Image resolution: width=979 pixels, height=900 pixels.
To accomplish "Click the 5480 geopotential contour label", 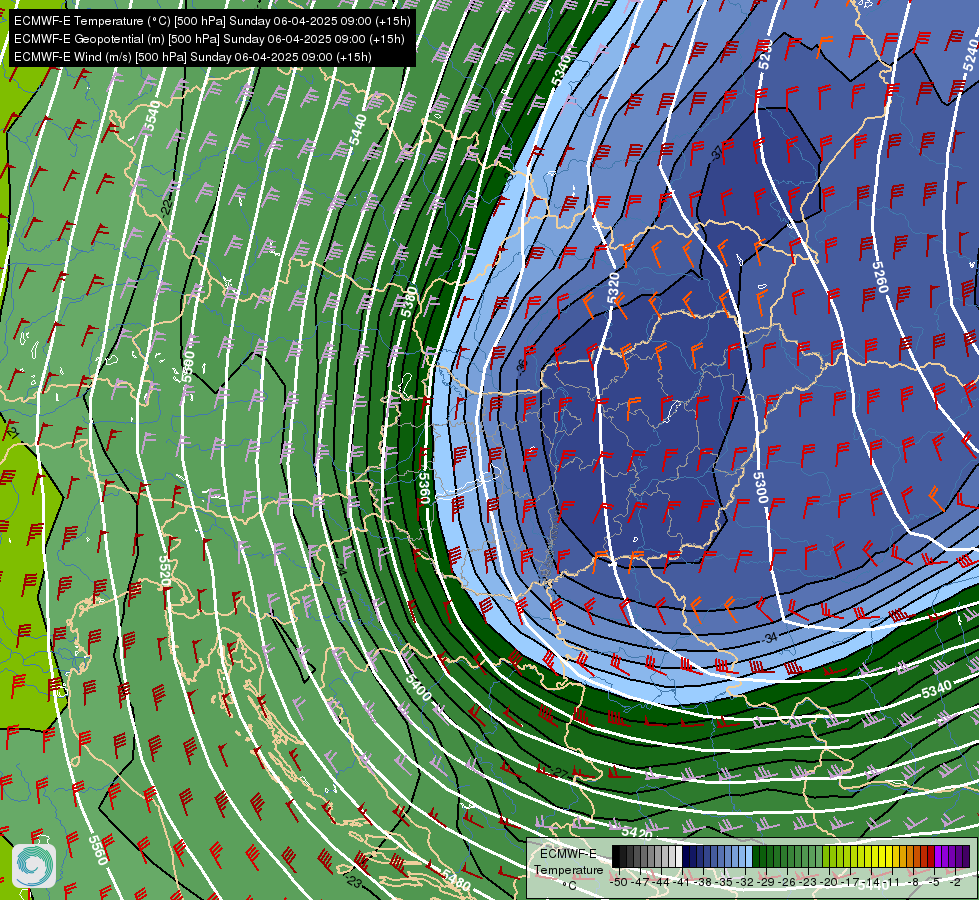I will pos(456,879).
